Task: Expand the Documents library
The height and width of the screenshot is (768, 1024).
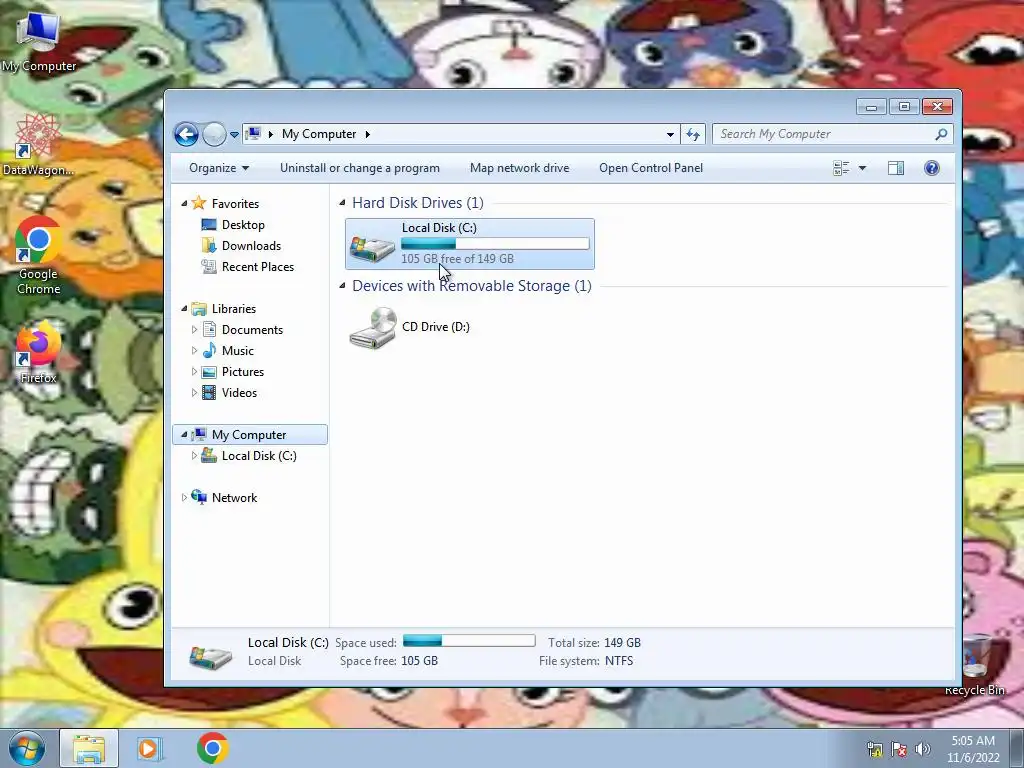Action: tap(194, 330)
